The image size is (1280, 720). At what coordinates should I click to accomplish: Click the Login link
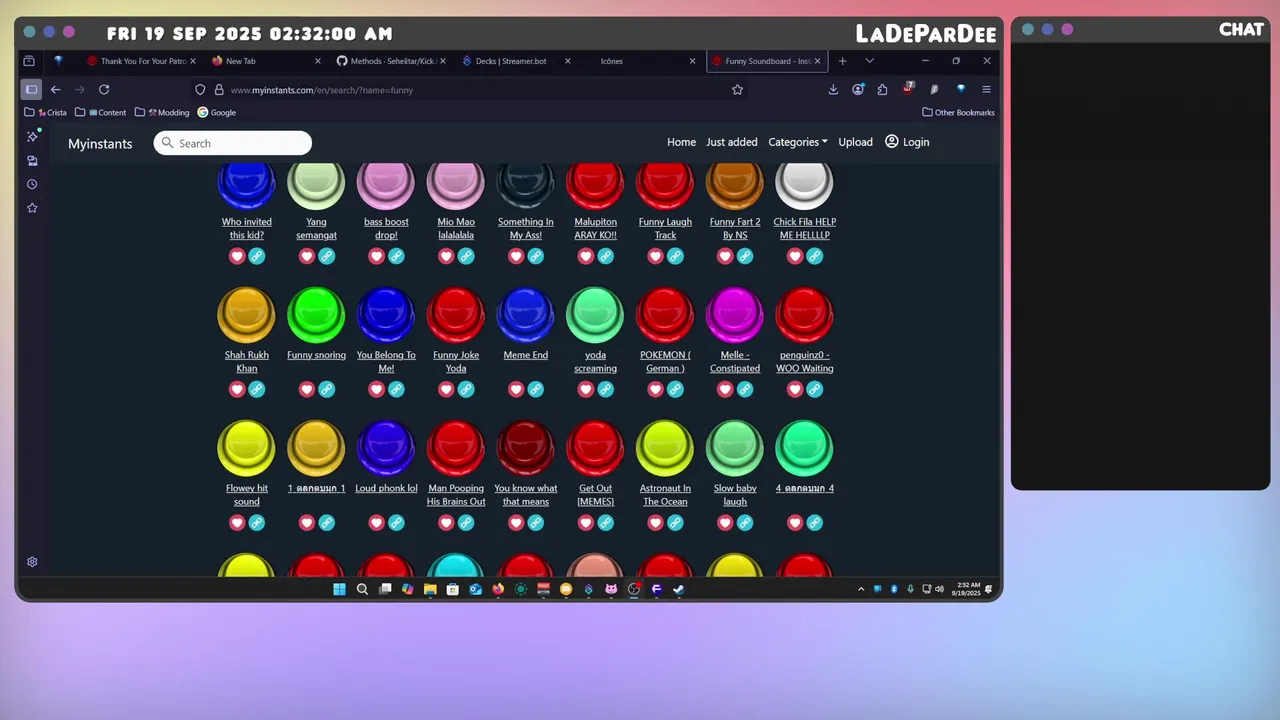click(907, 142)
